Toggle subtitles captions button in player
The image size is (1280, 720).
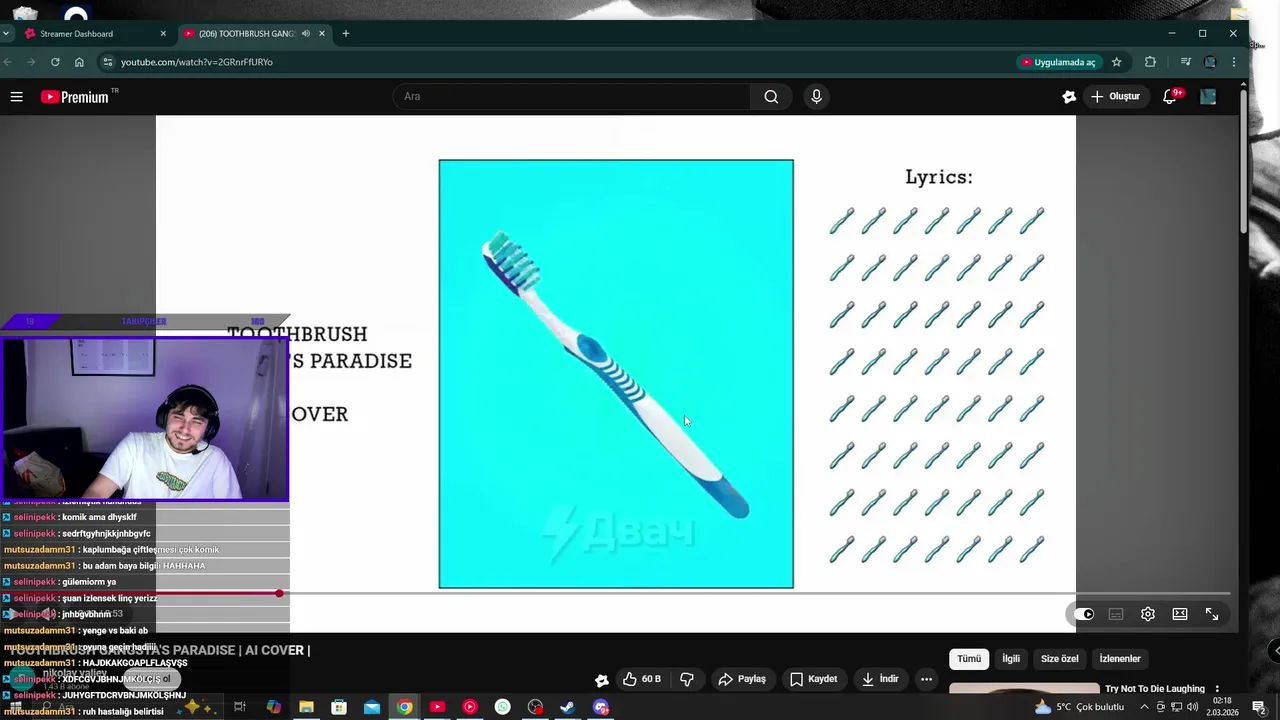coord(1116,614)
